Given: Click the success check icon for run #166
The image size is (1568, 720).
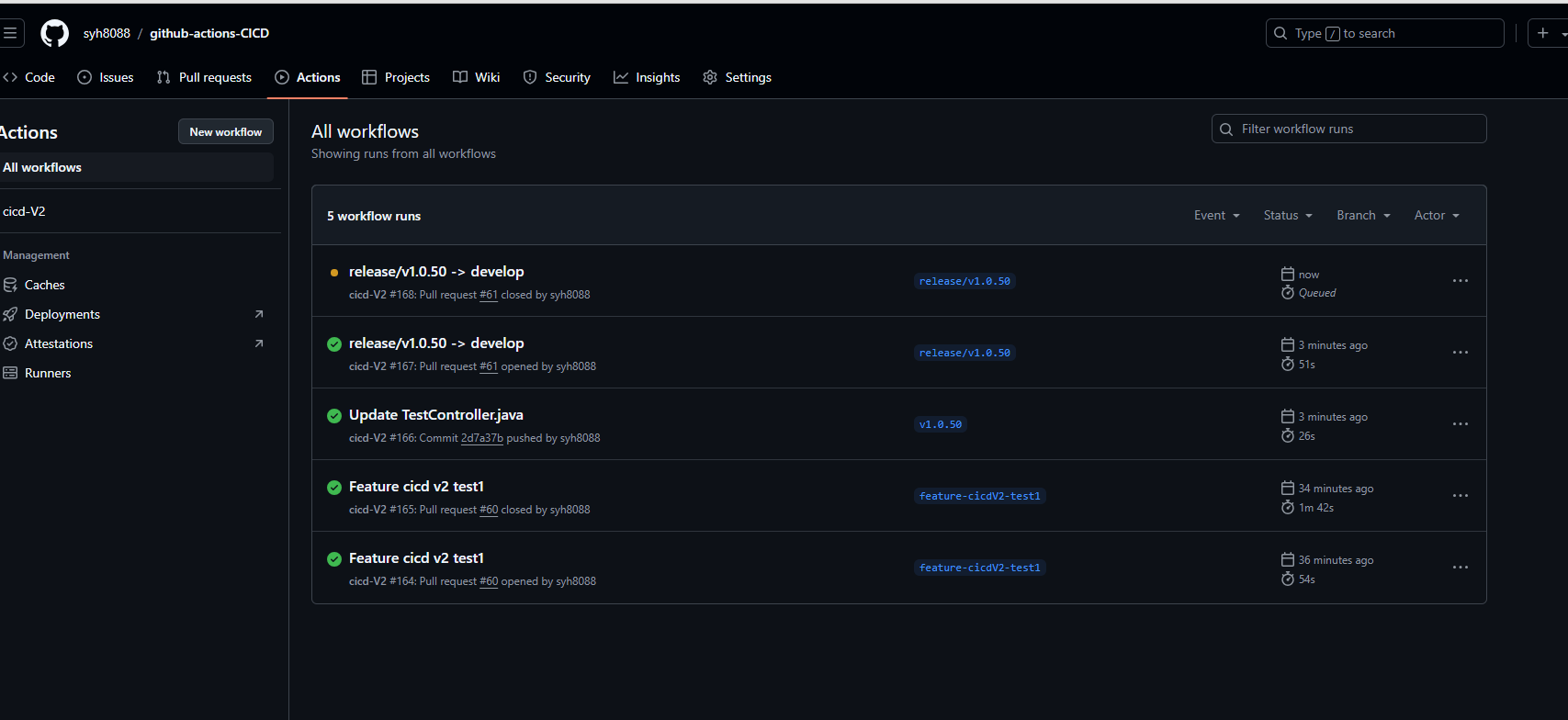Looking at the screenshot, I should coord(334,416).
